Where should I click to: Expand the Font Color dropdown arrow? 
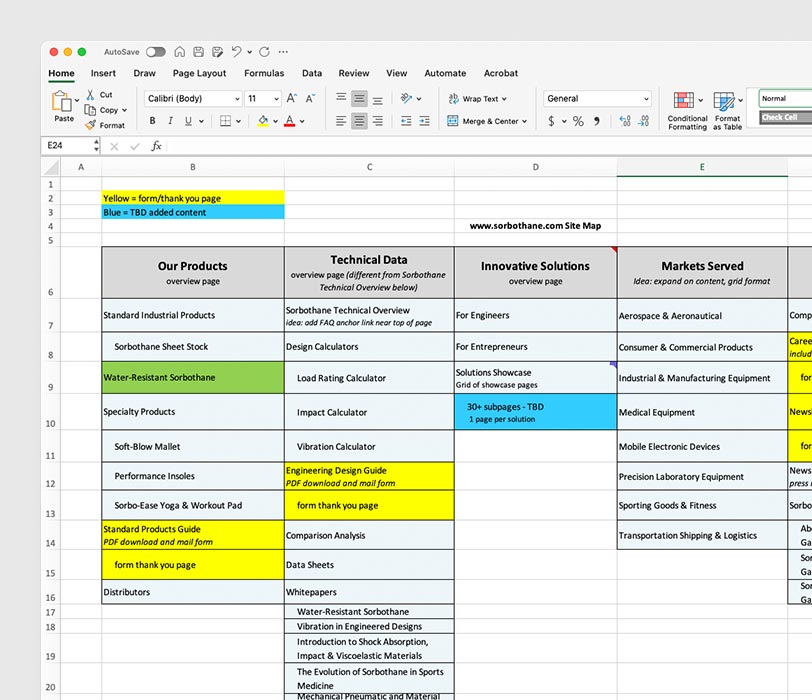pyautogui.click(x=302, y=121)
